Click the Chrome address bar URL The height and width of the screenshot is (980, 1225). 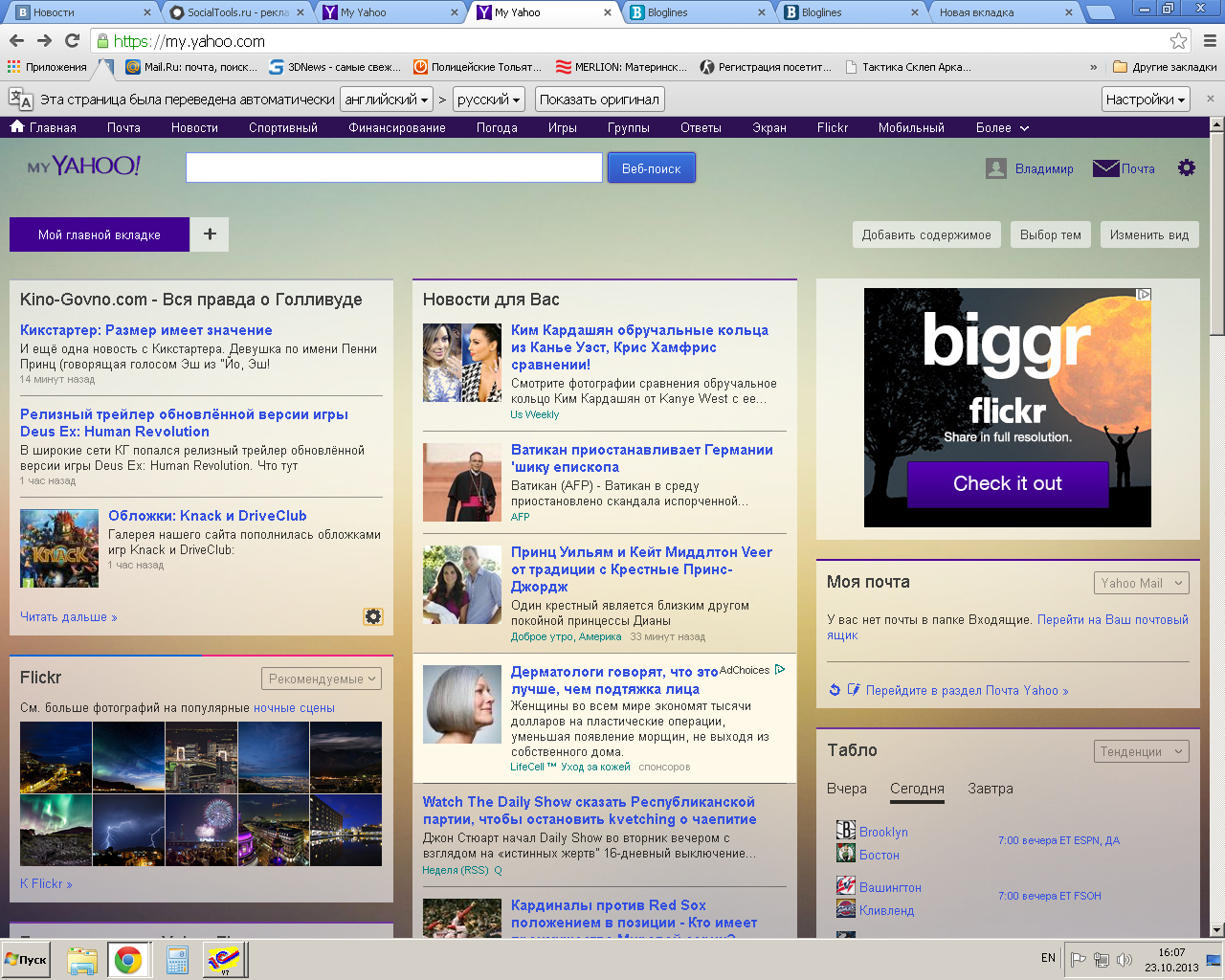click(189, 41)
